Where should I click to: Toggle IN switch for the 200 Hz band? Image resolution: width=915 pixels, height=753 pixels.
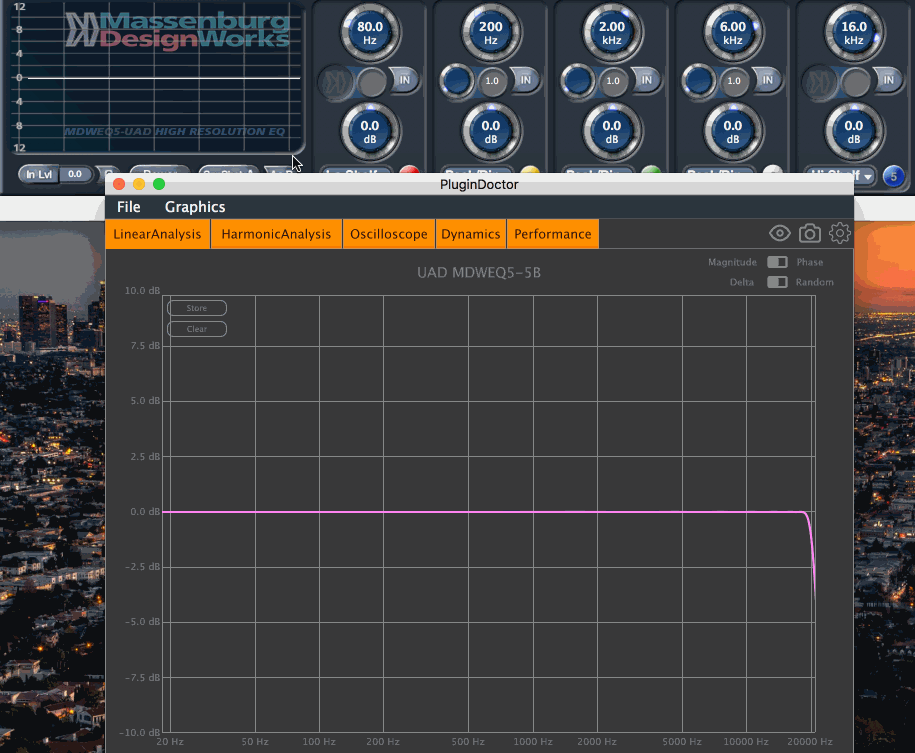[525, 80]
